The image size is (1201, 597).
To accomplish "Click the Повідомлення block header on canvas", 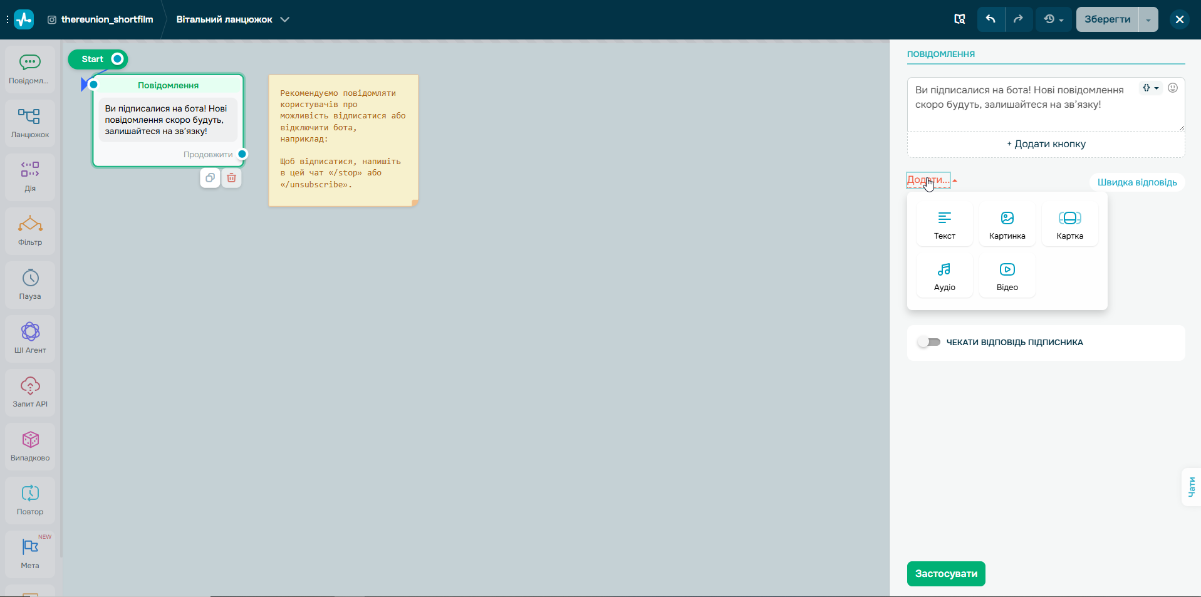I will (x=168, y=85).
